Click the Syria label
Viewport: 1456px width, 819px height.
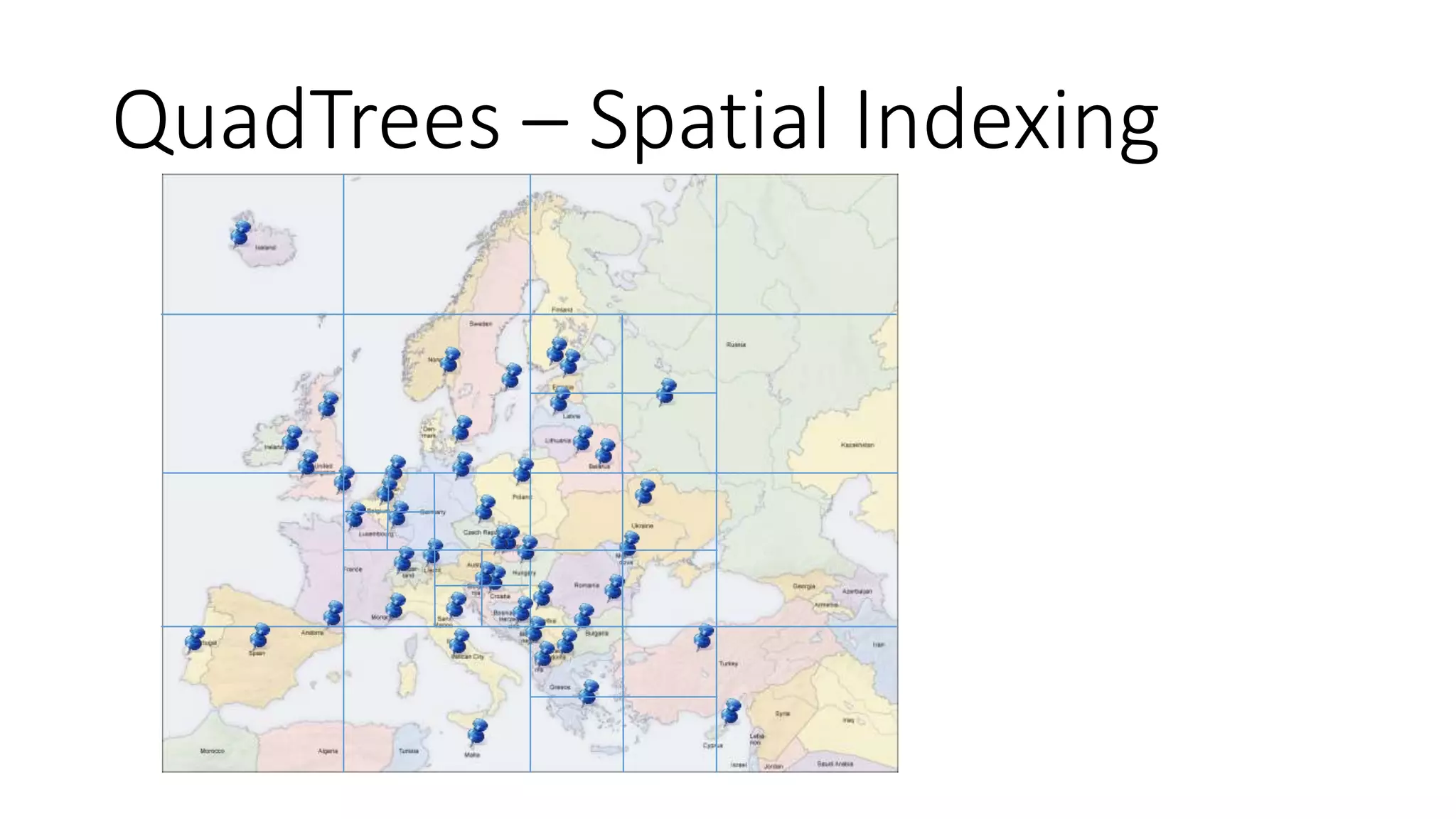782,714
